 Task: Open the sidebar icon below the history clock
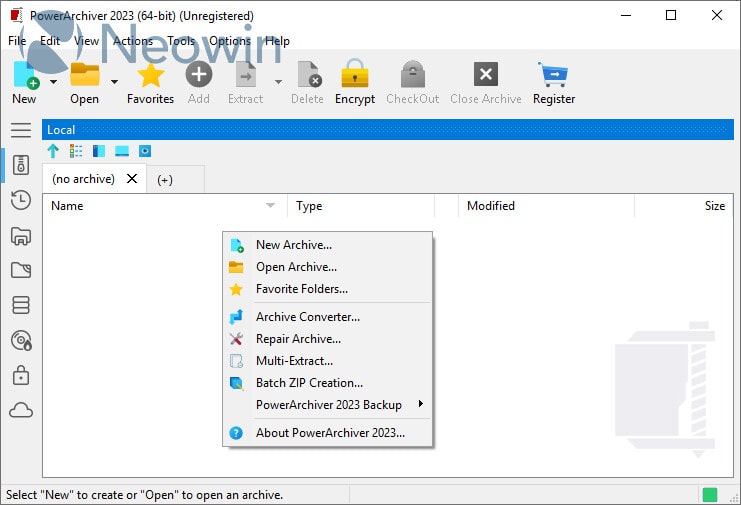(x=21, y=236)
